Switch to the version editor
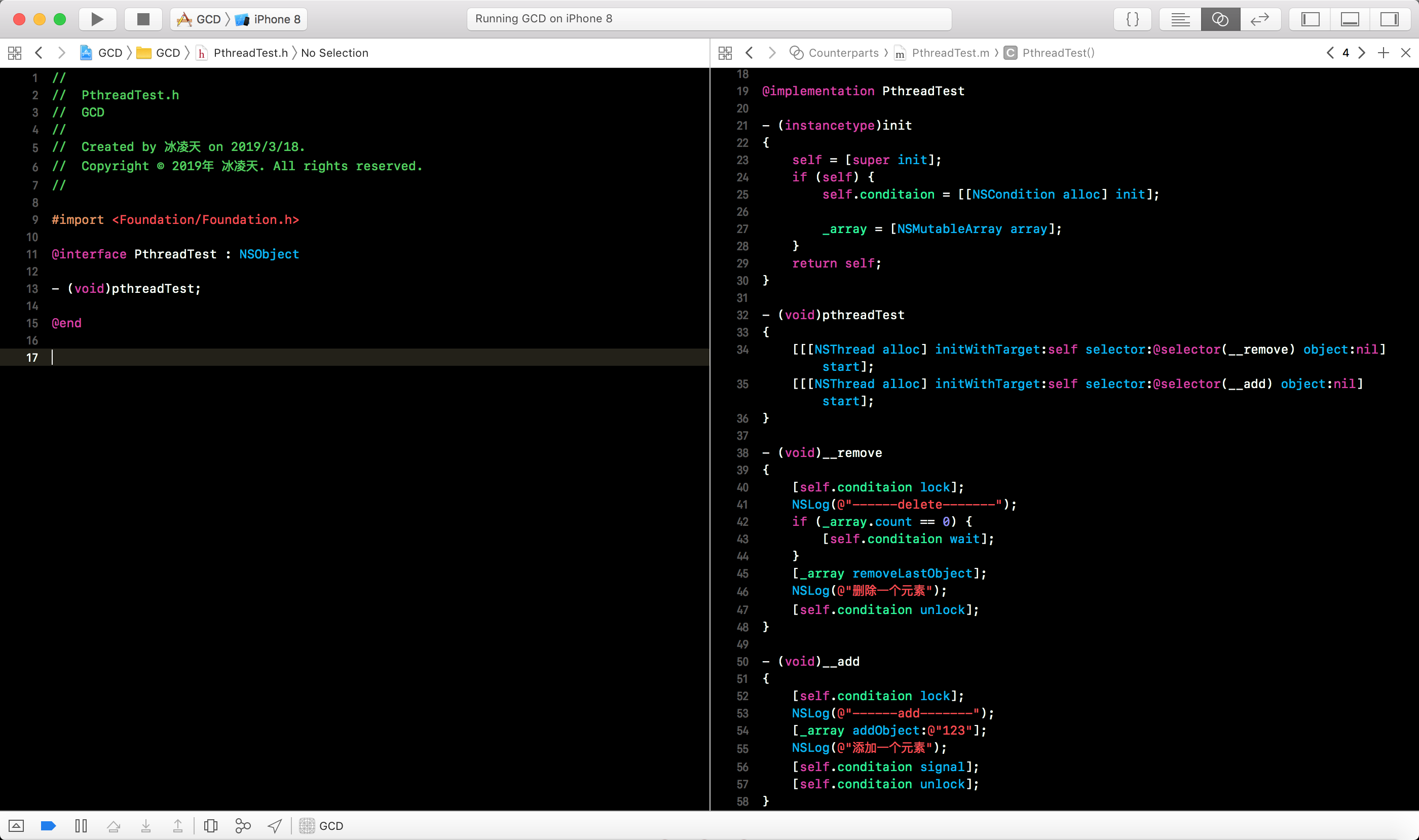 (x=1260, y=19)
